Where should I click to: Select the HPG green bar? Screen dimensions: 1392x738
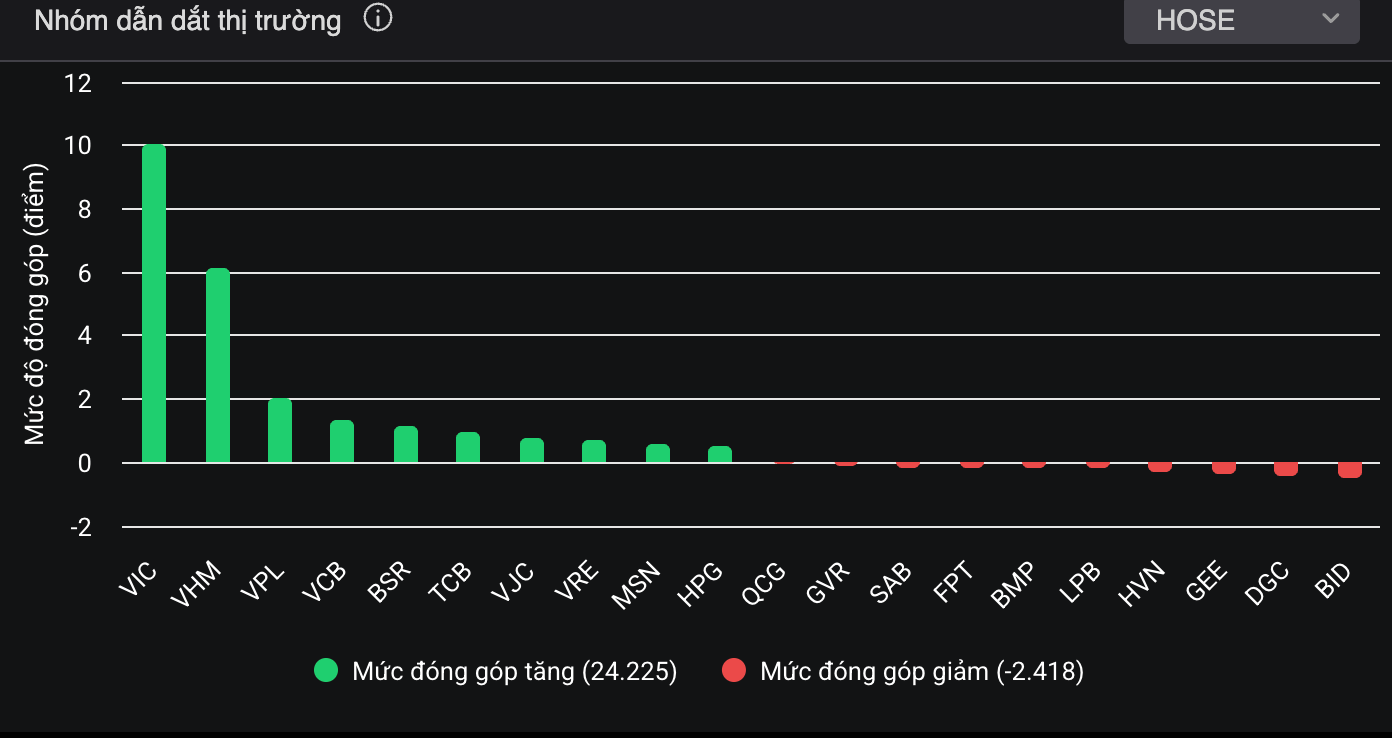click(x=720, y=455)
